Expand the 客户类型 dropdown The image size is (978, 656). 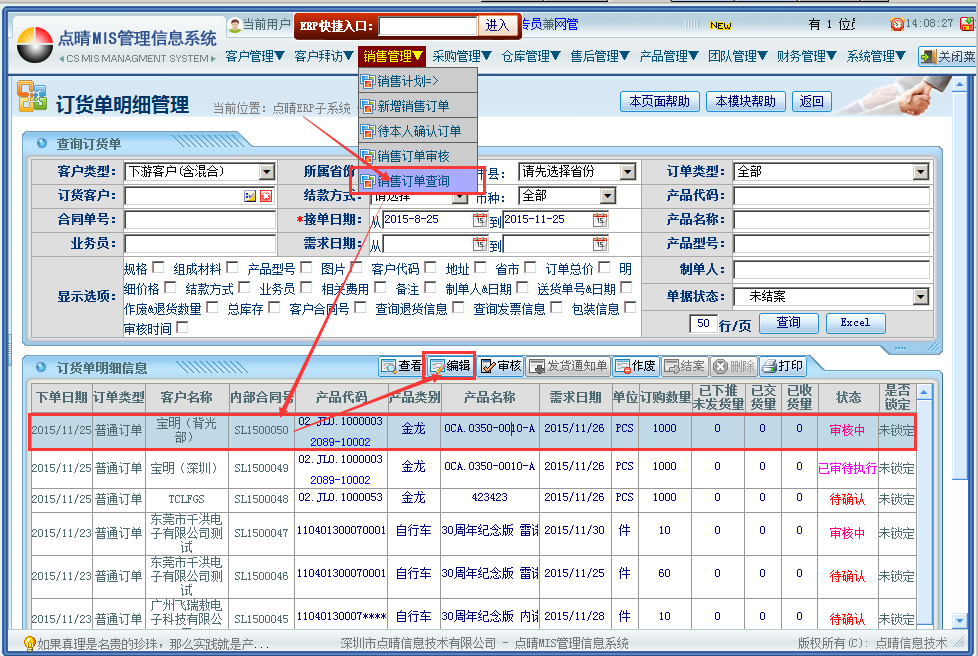266,172
